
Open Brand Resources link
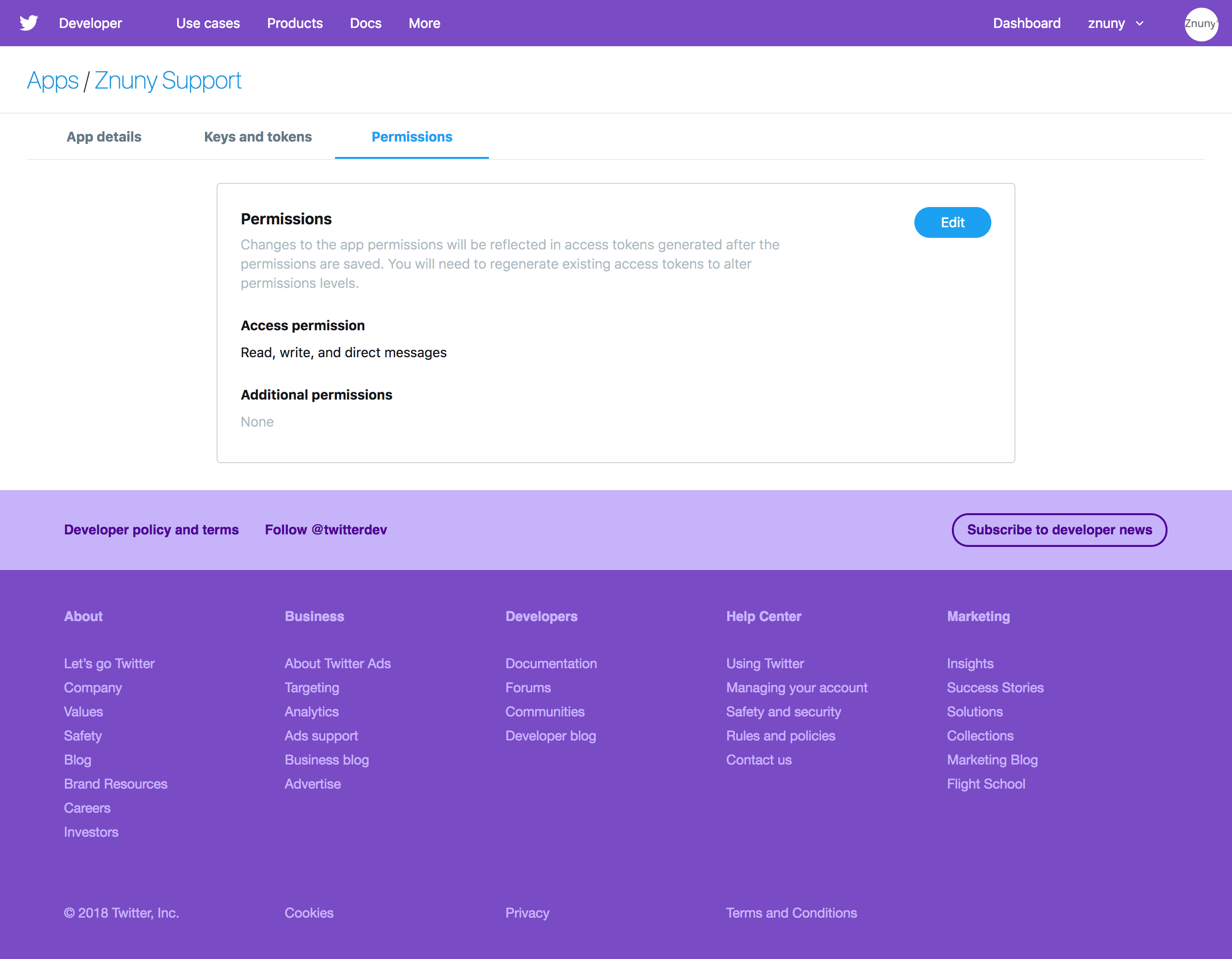click(115, 783)
